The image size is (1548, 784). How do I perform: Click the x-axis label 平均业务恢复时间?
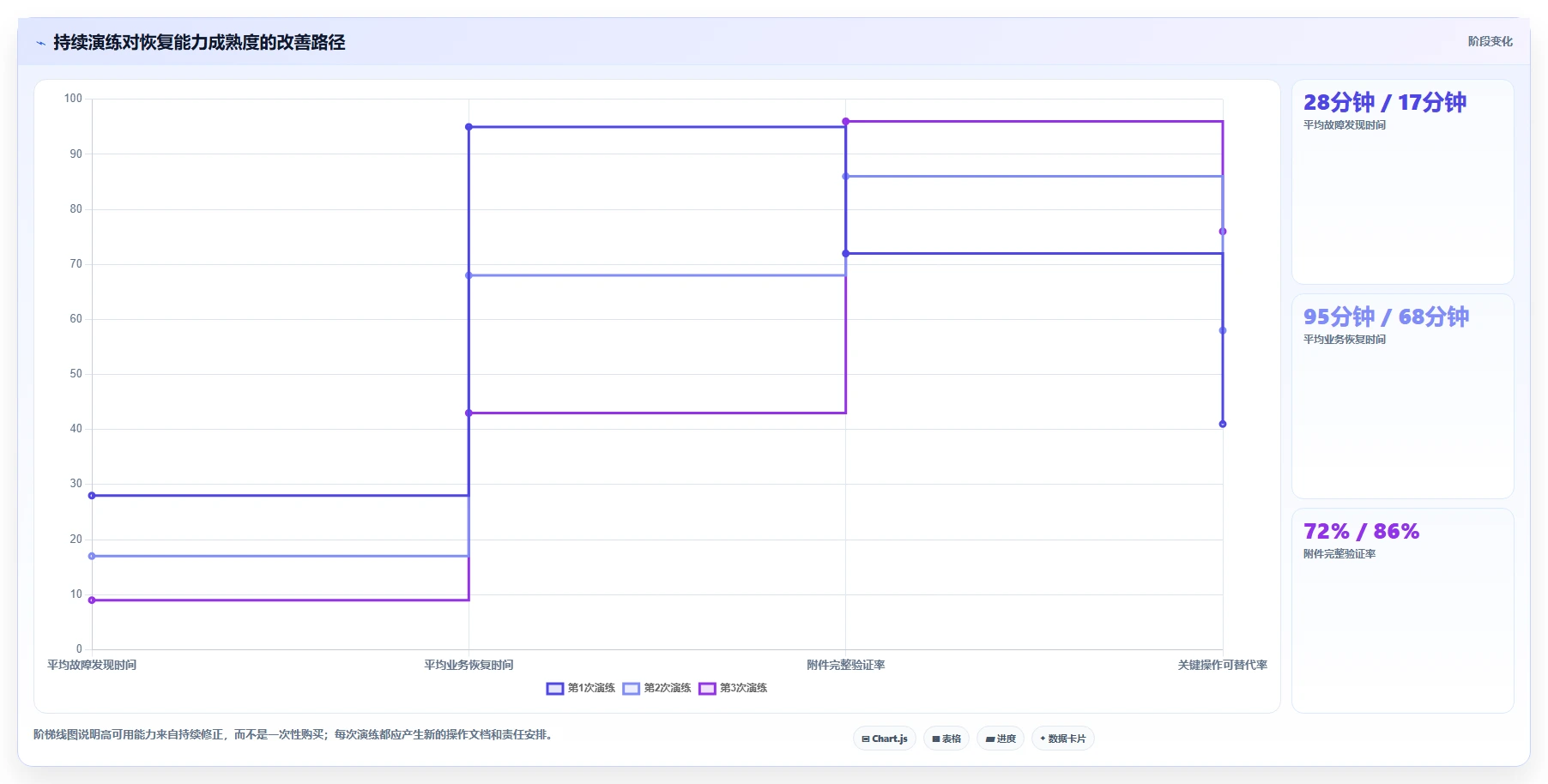point(469,665)
